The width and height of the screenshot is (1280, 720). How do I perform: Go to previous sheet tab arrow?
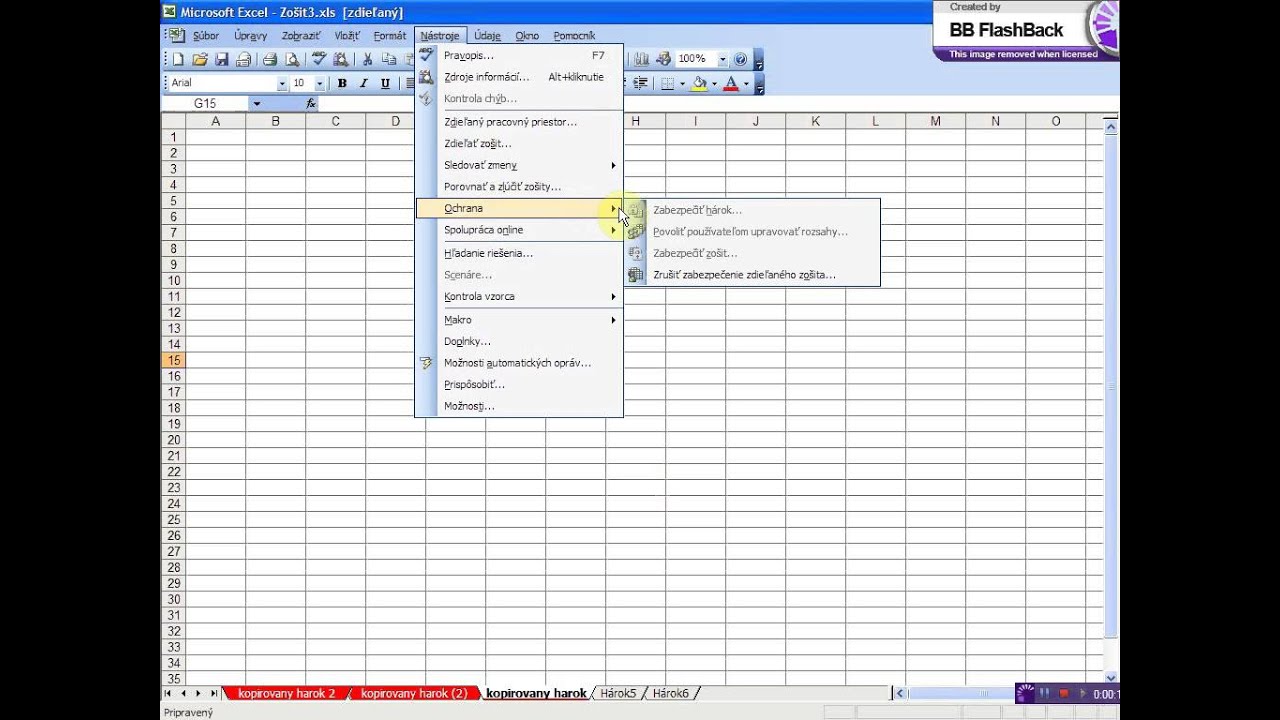(x=183, y=693)
